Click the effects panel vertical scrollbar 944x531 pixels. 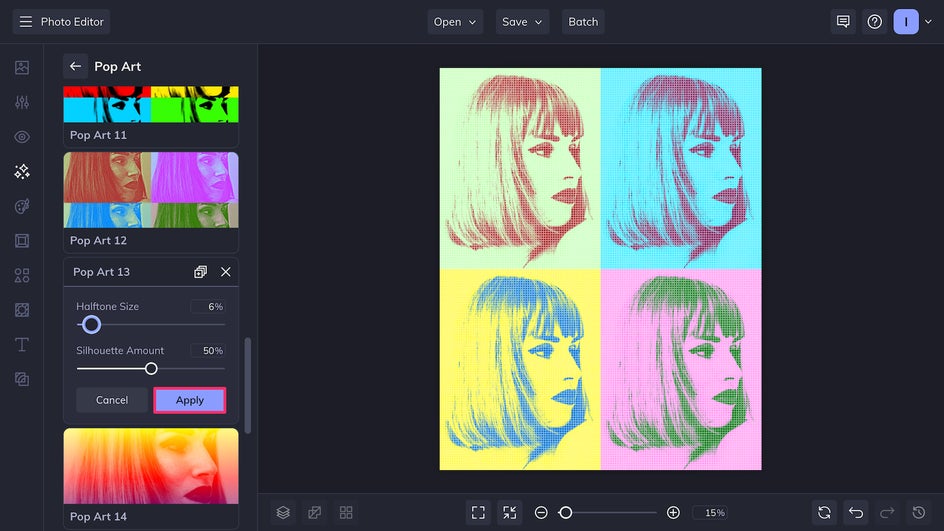247,385
